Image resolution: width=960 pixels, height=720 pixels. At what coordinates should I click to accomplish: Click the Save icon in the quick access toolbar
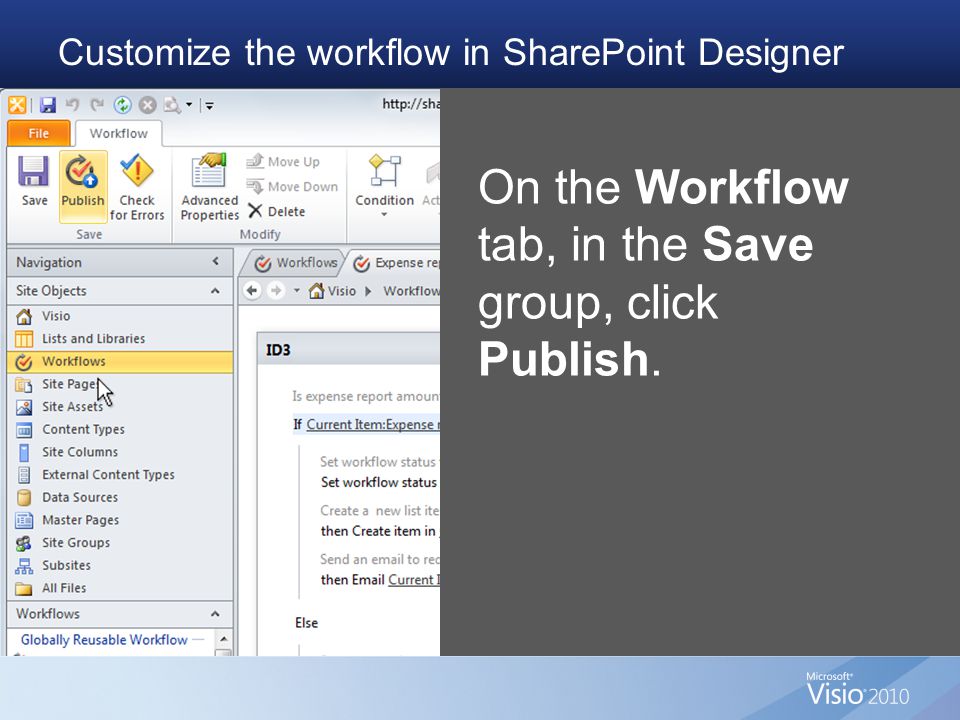tap(48, 105)
